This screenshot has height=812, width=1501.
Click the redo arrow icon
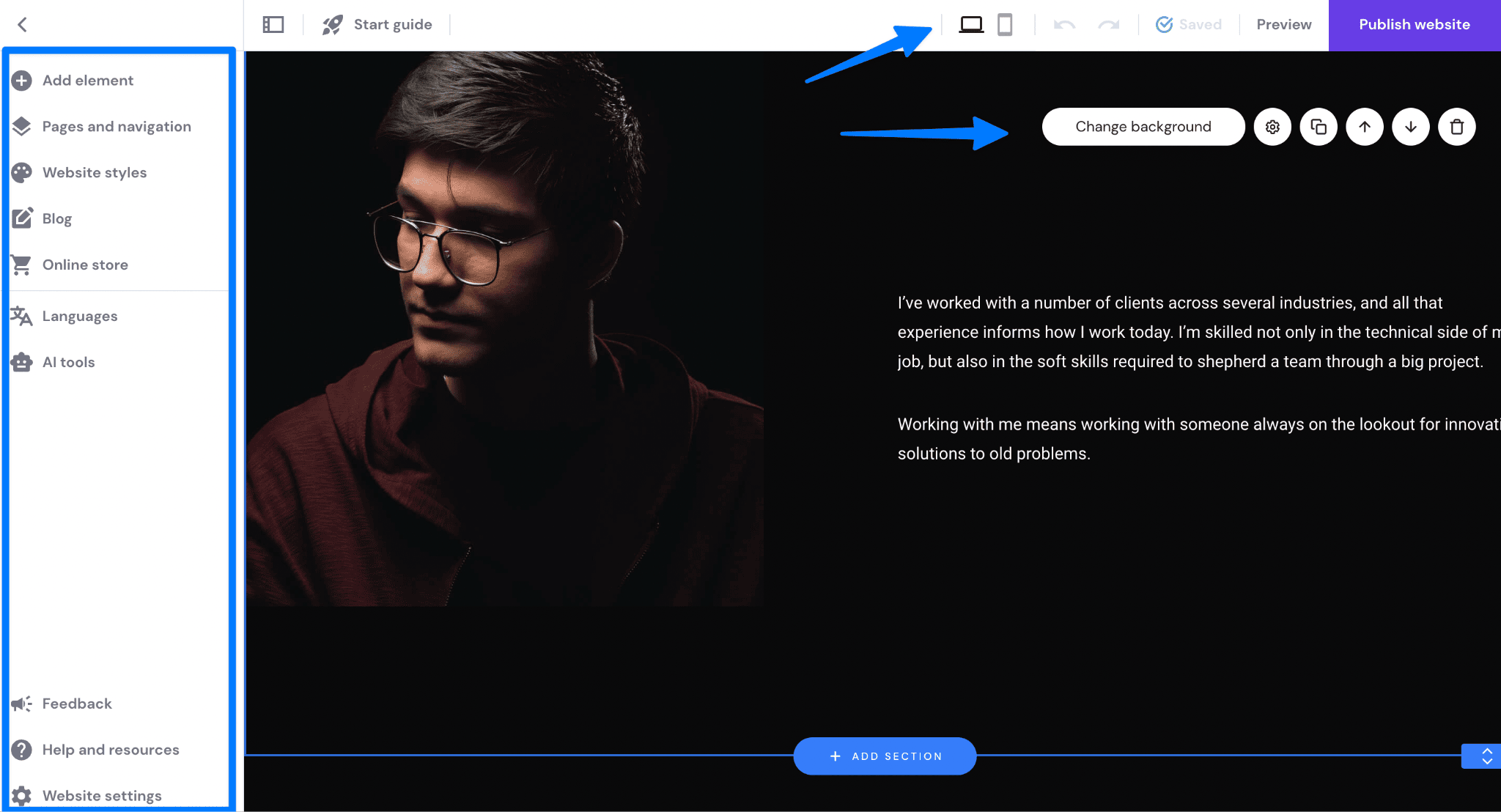point(1107,24)
